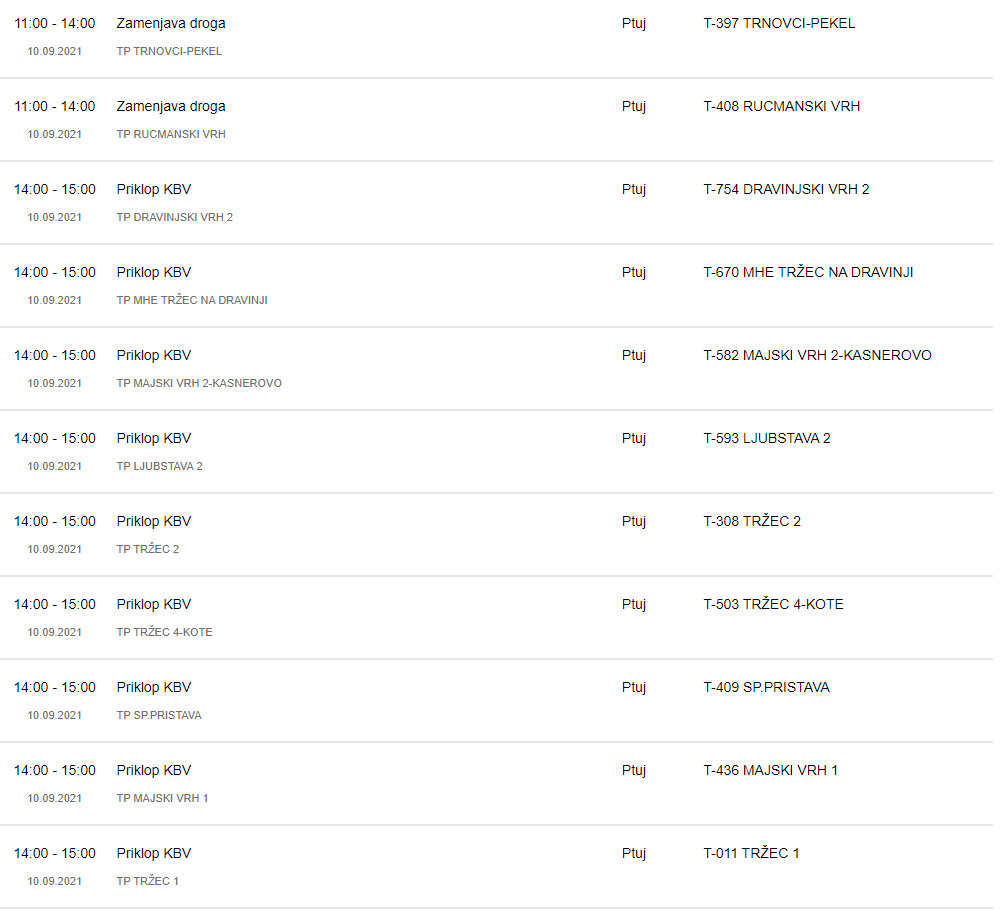The width and height of the screenshot is (1000, 918).
Task: Click the first Zamenjava droga title
Action: pos(171,24)
